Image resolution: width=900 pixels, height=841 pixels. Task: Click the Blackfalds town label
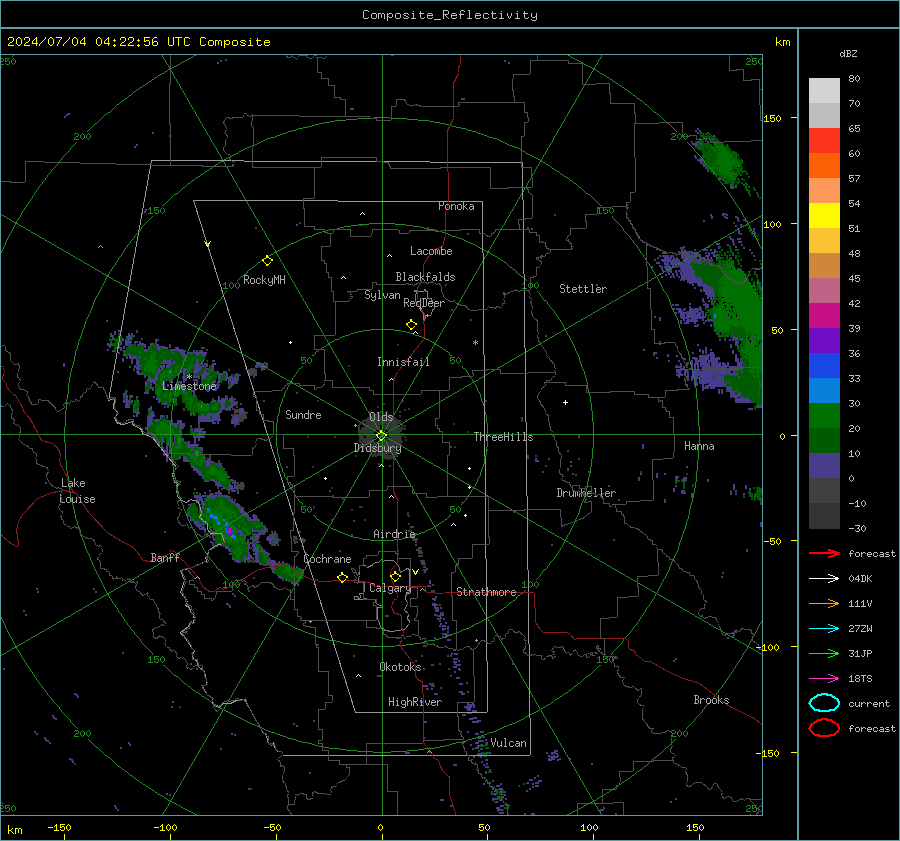pyautogui.click(x=425, y=277)
